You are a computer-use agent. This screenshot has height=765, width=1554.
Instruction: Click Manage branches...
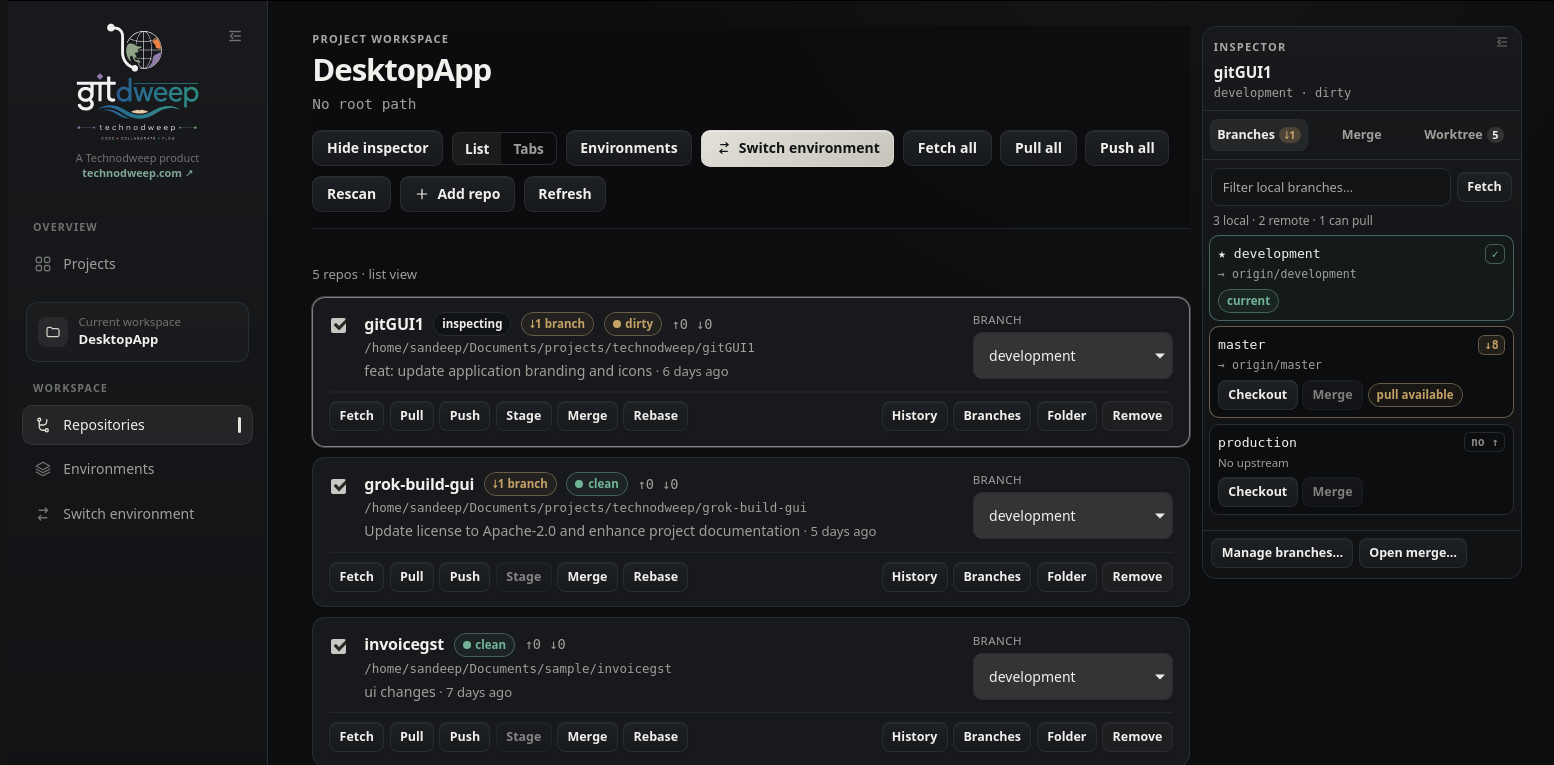(1282, 553)
